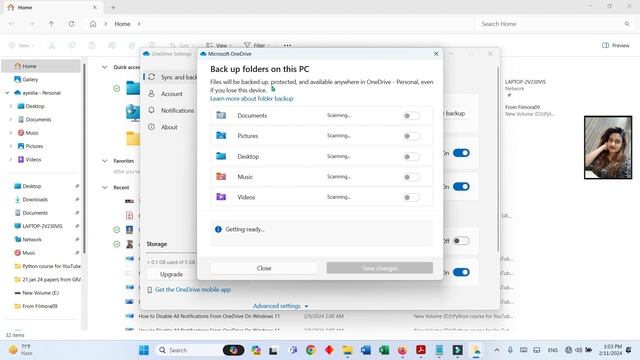Expand Videos under ayesha - Personal
Screen dimensions: 640x360
point(11,160)
